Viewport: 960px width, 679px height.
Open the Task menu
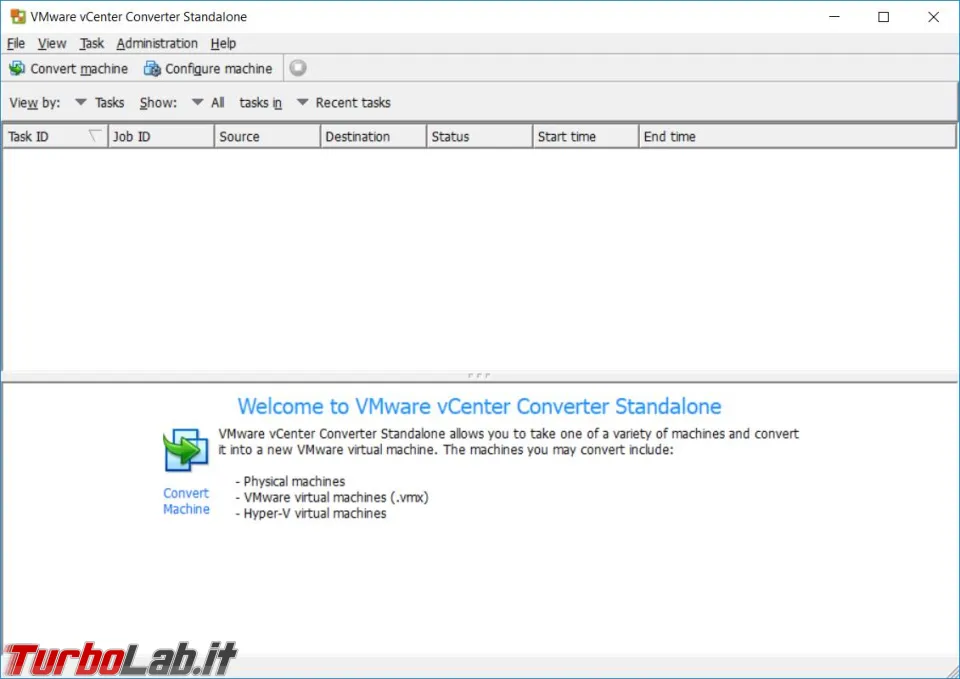pos(91,43)
